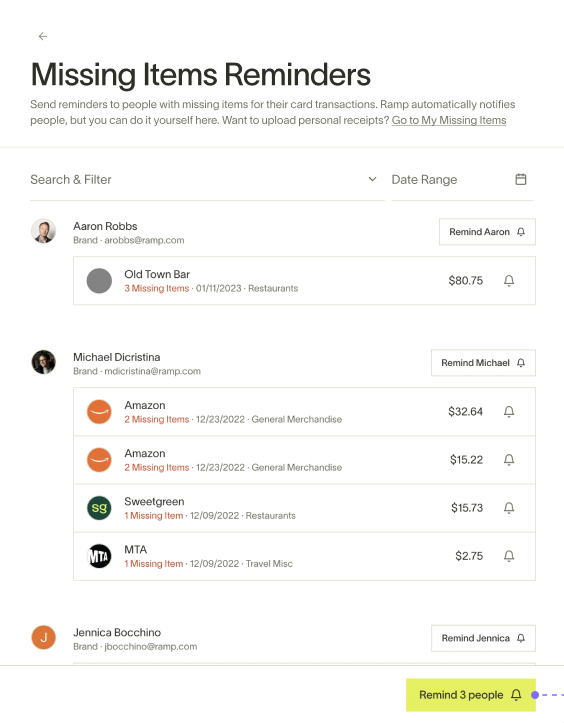Open Michael Dicristina profile photo

43,362
